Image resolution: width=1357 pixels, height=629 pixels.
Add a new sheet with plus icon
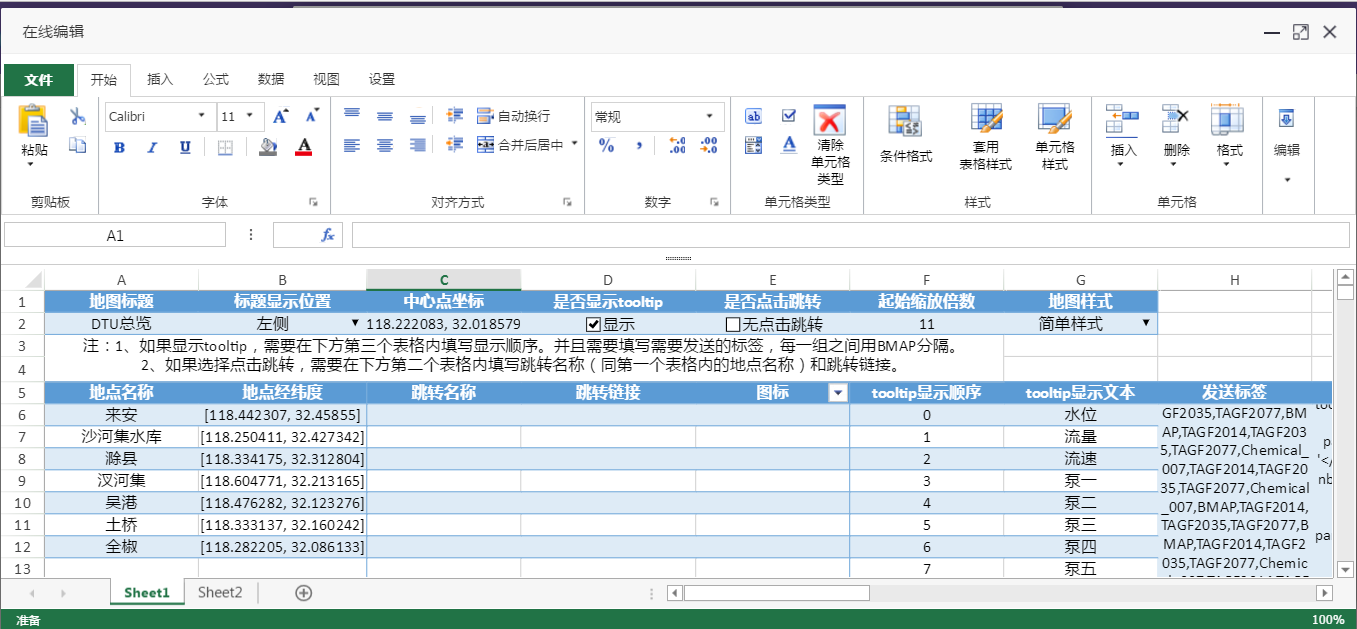coord(304,593)
